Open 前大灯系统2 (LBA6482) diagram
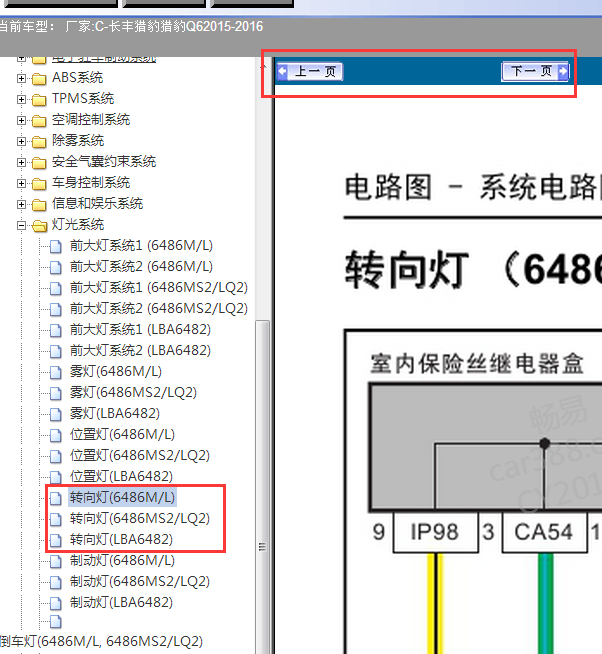Image resolution: width=602 pixels, height=654 pixels. coord(140,350)
